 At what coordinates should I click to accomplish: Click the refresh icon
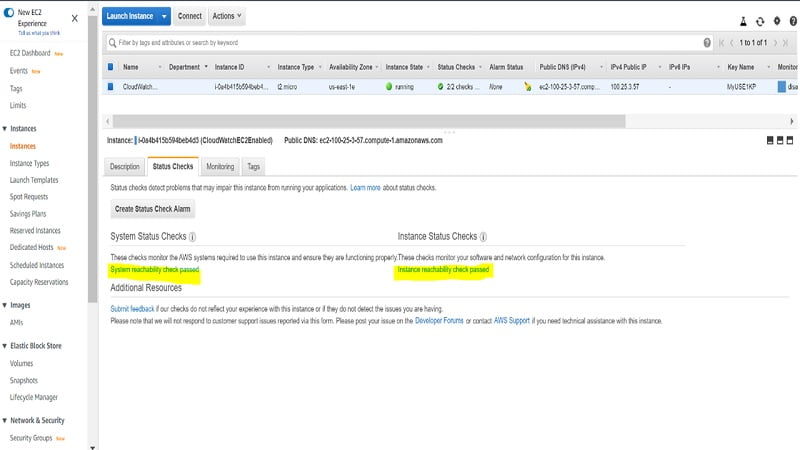(760, 21)
